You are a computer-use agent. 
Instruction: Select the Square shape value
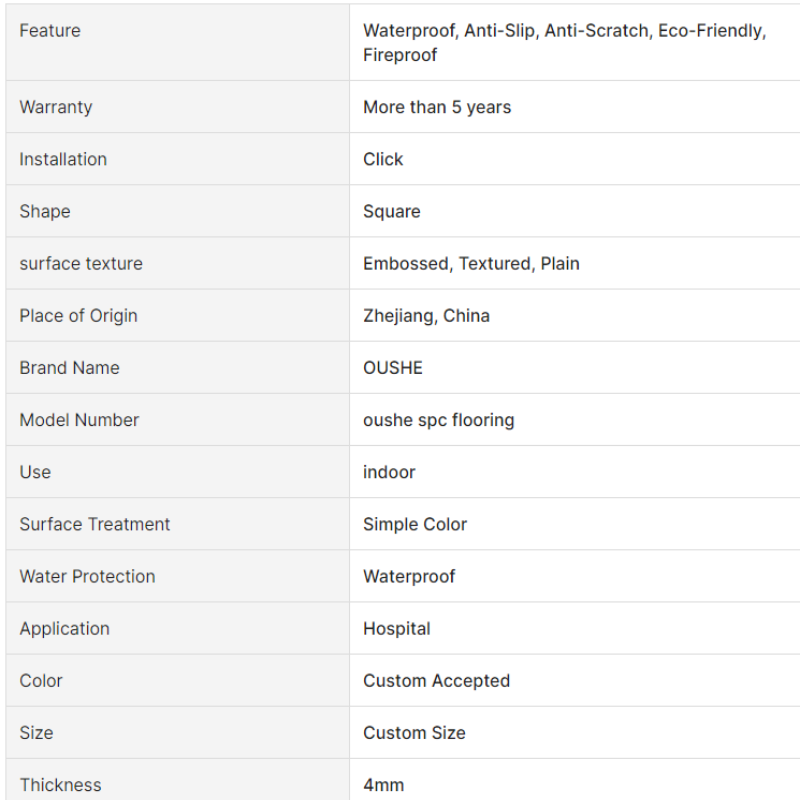point(391,211)
